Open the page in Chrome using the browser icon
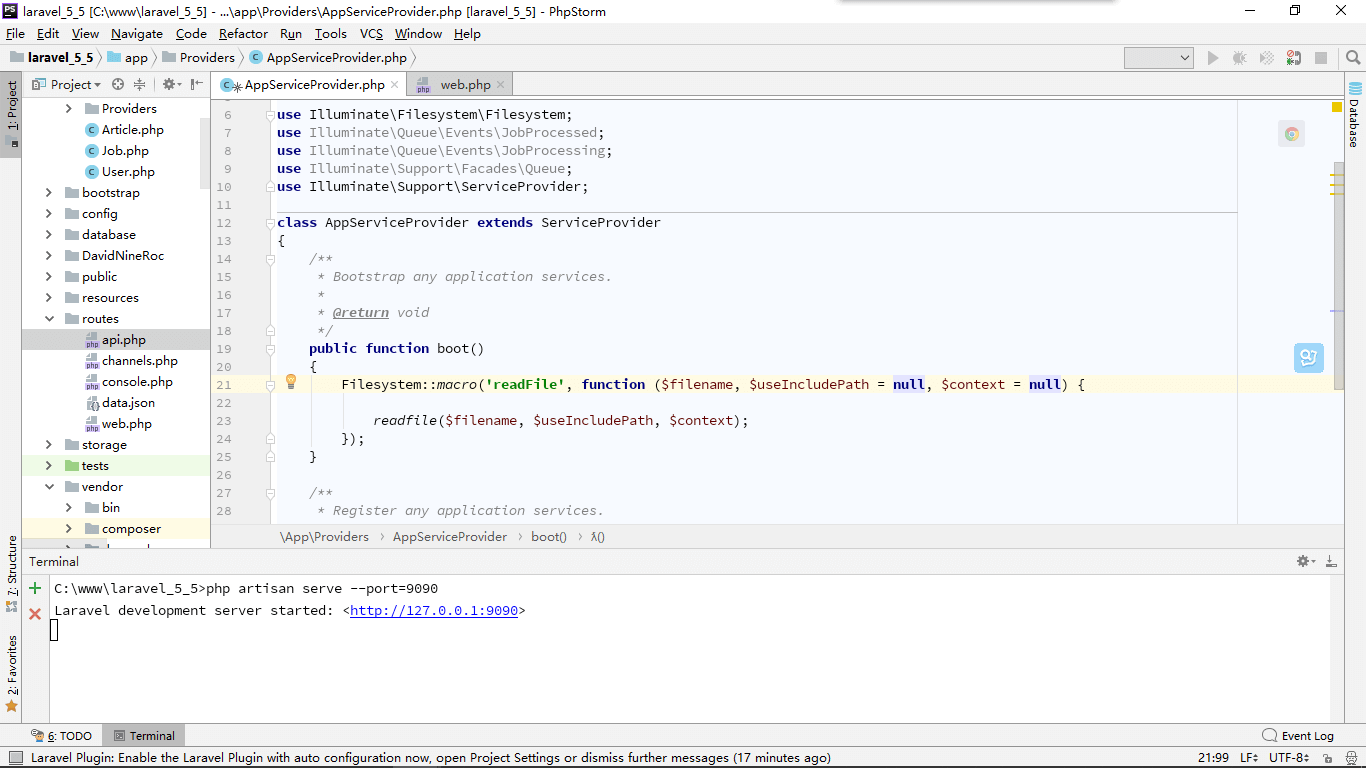 pos(1290,133)
